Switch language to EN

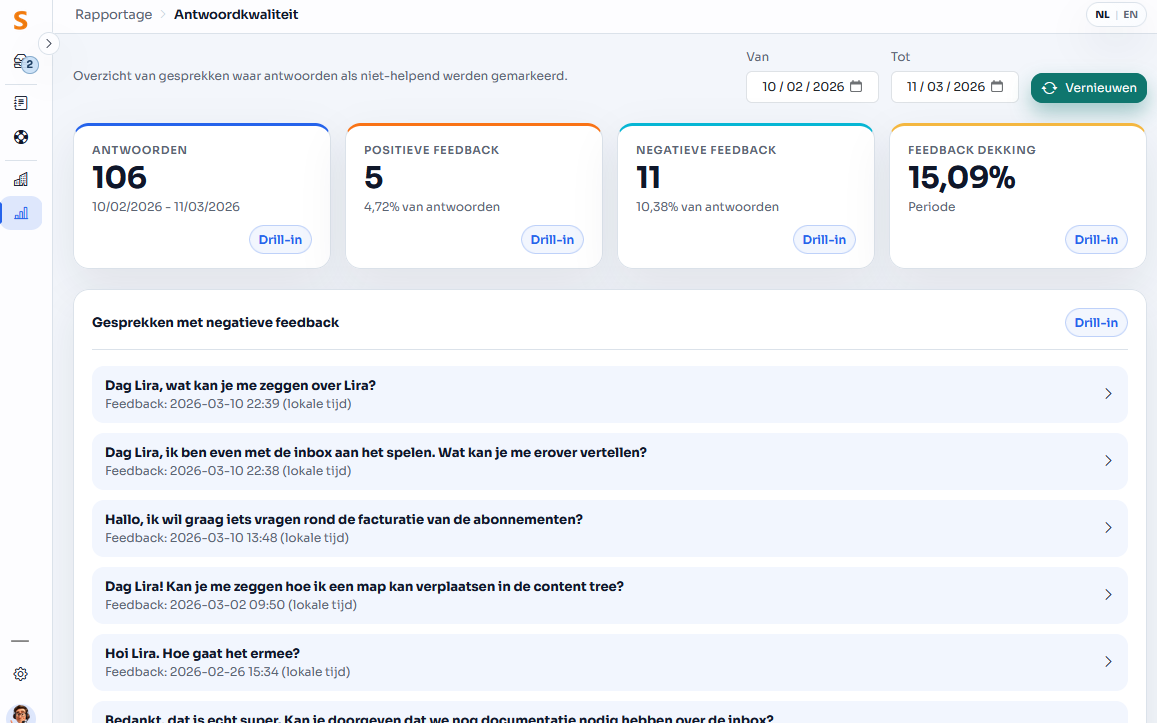1130,14
